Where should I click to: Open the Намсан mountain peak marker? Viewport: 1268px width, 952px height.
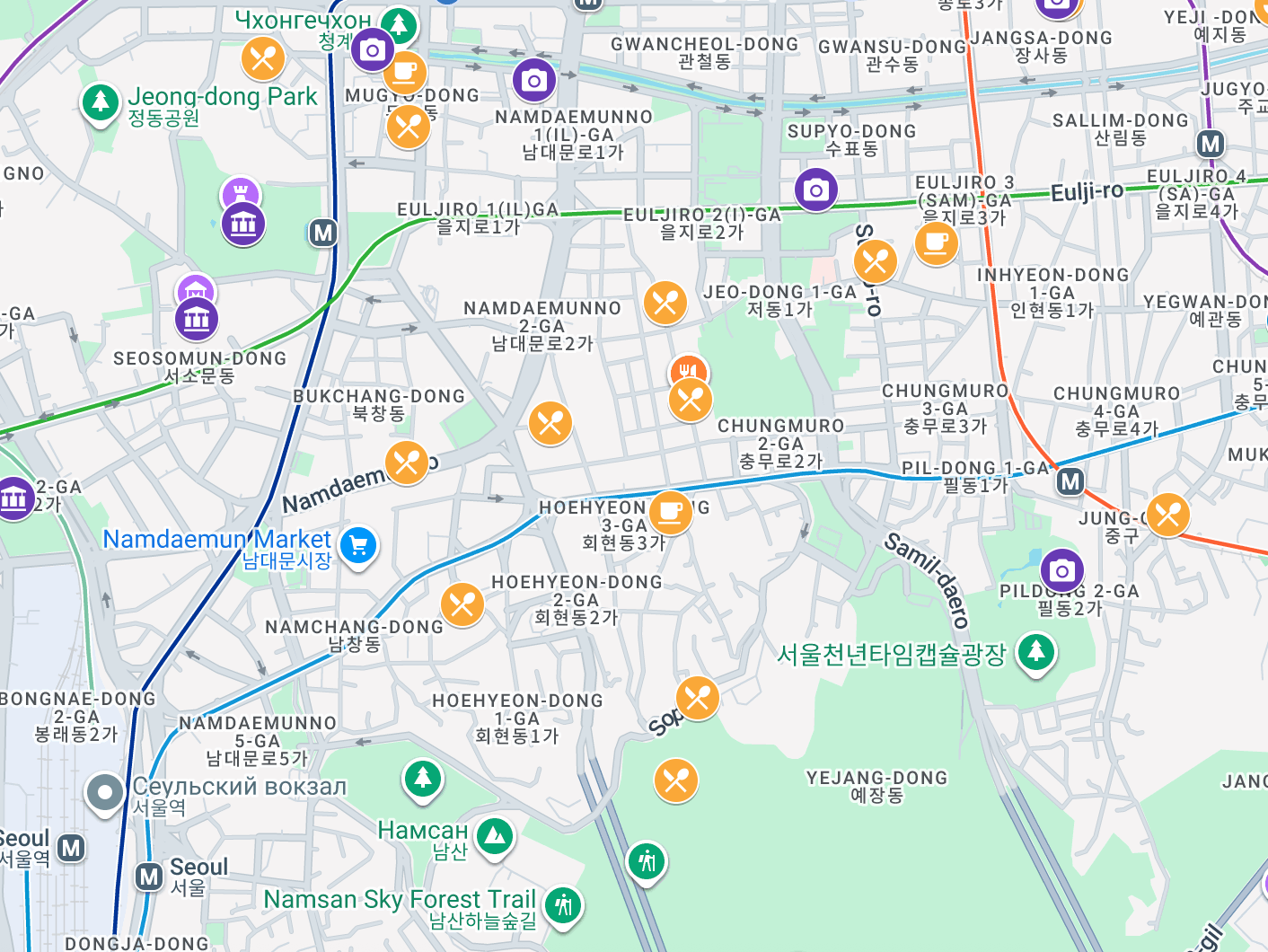point(494,836)
